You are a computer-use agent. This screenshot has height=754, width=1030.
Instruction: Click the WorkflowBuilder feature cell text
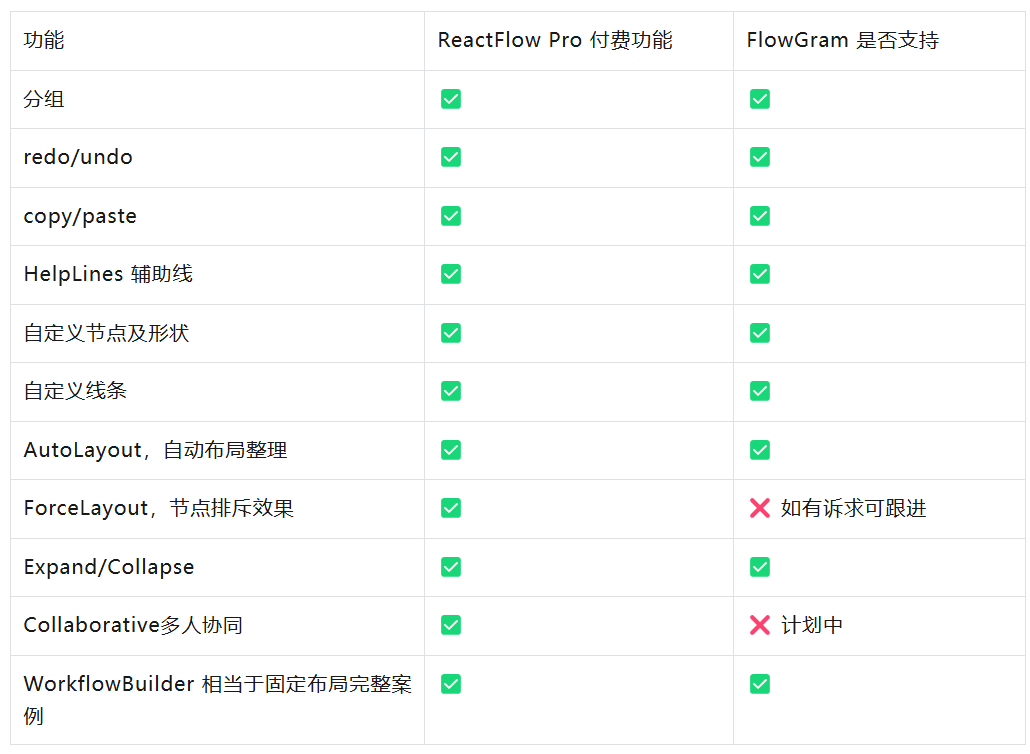tap(217, 685)
